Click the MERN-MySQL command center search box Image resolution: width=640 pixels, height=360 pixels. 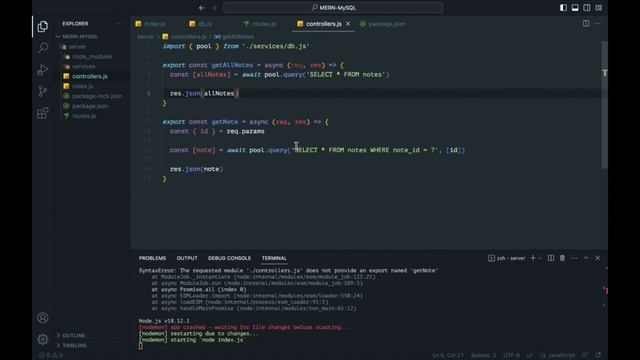tap(333, 8)
